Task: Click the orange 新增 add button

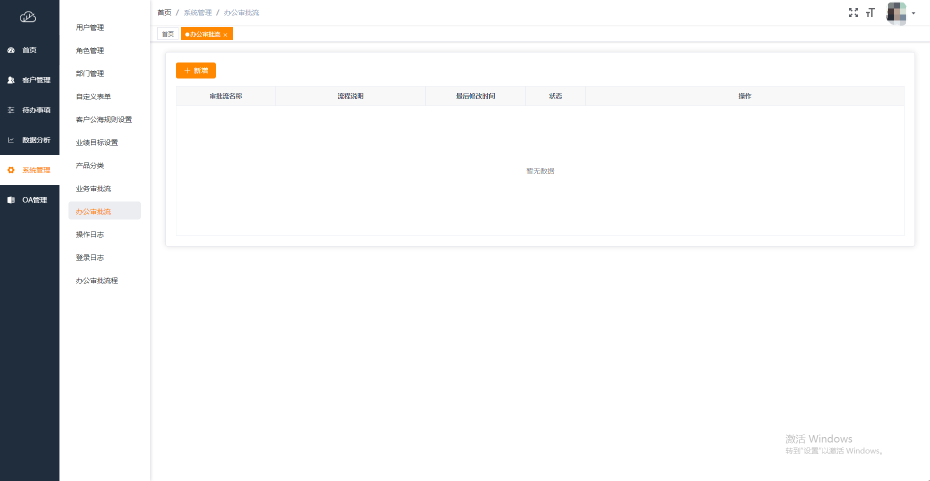Action: pos(196,71)
